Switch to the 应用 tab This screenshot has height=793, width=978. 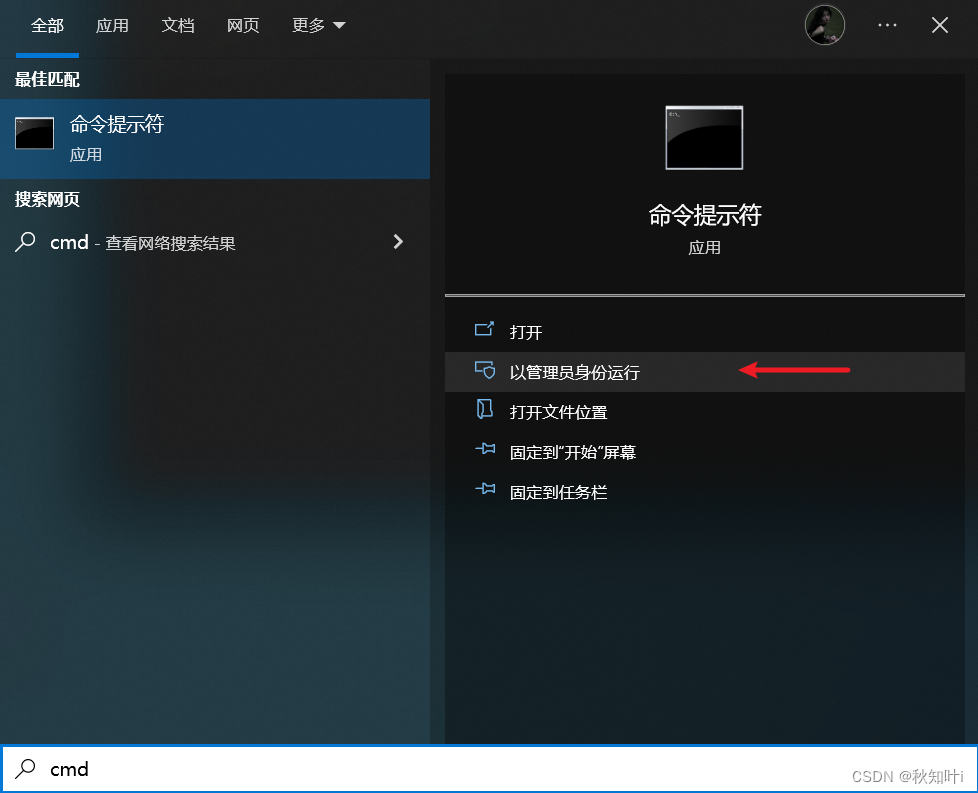click(x=112, y=25)
